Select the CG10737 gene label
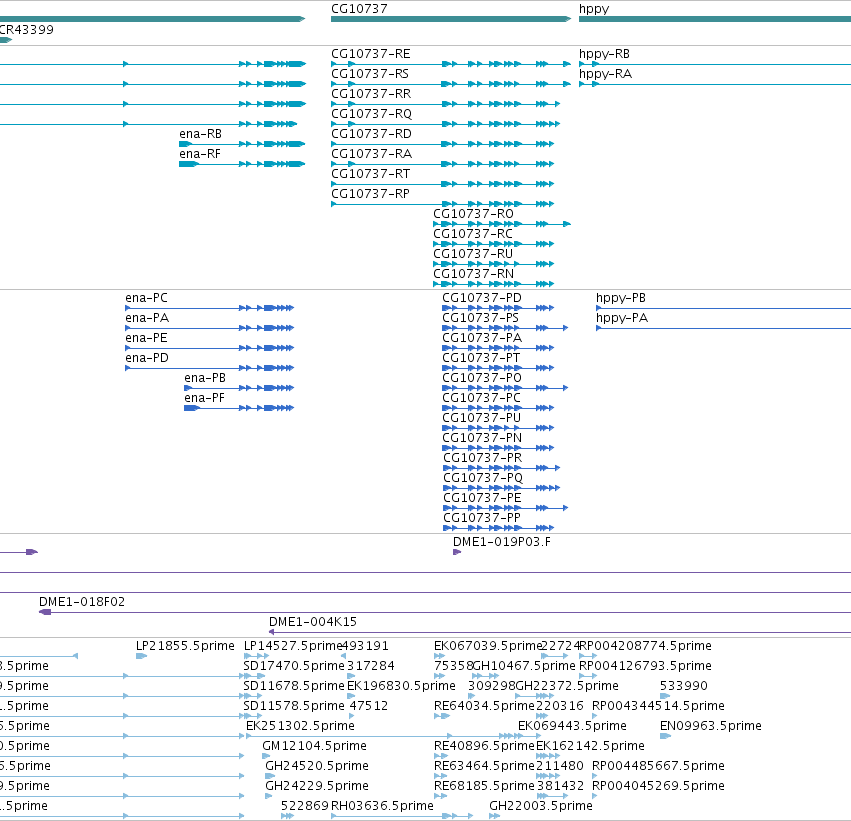The image size is (851, 821). point(359,9)
